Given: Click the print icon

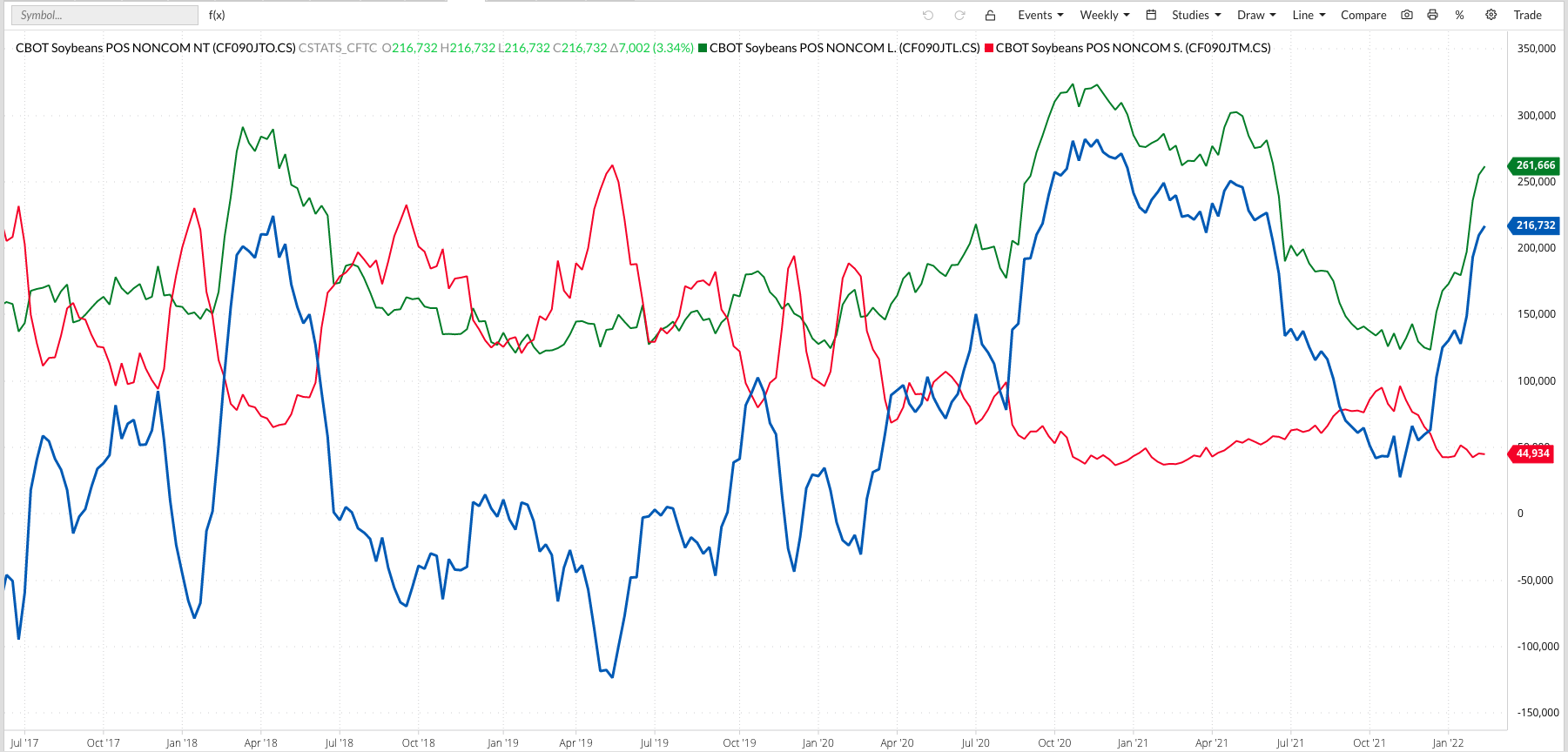Looking at the screenshot, I should pyautogui.click(x=1432, y=15).
